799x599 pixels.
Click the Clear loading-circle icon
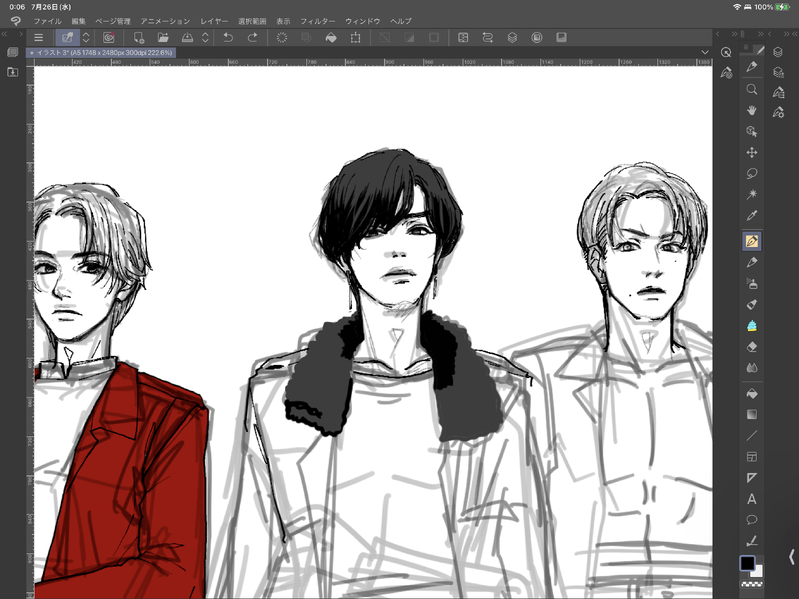(x=282, y=37)
